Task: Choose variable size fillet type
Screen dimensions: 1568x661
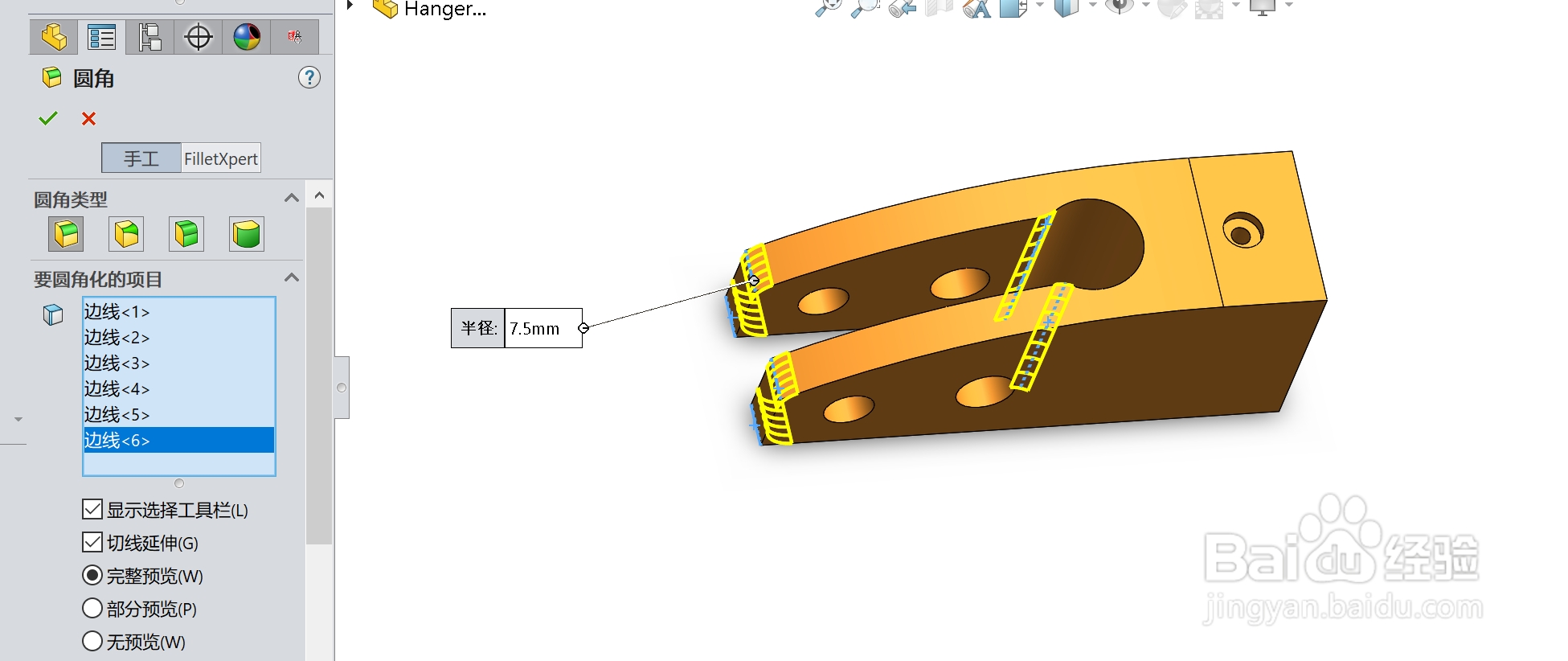Action: tap(126, 234)
